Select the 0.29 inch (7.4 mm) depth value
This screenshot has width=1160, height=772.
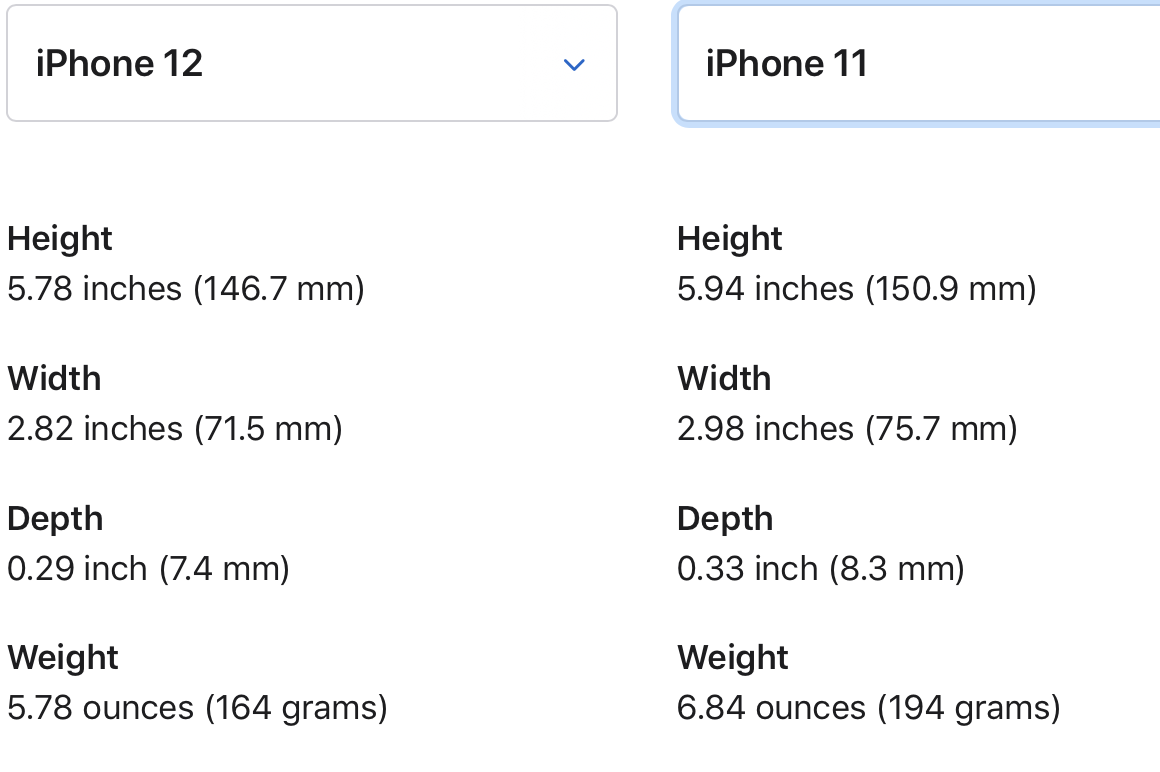pos(148,569)
